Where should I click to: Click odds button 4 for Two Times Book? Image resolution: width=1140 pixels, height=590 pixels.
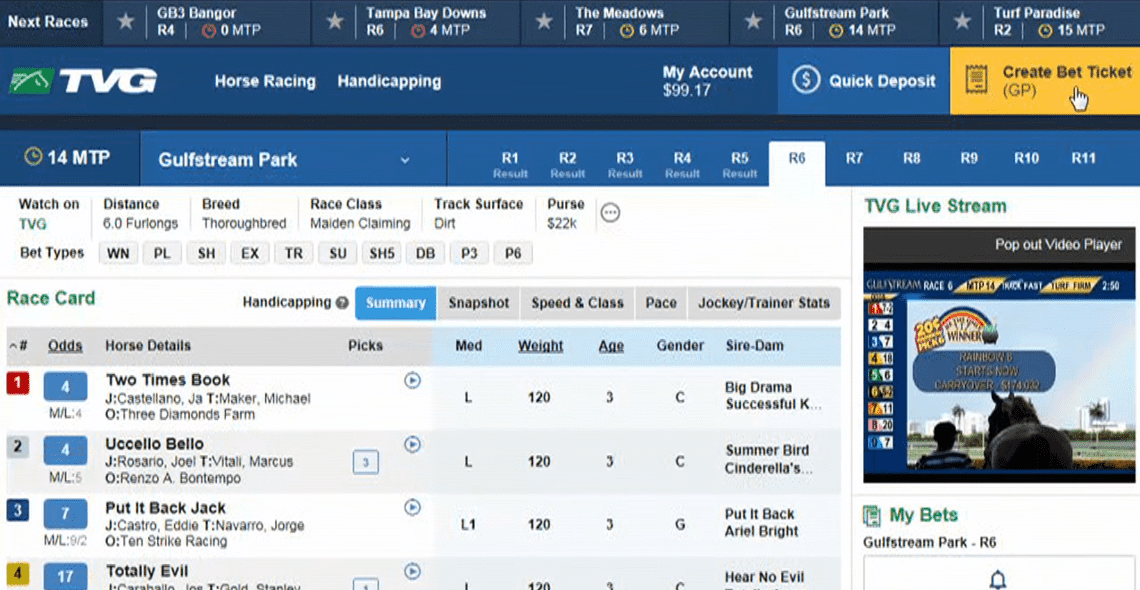click(65, 387)
